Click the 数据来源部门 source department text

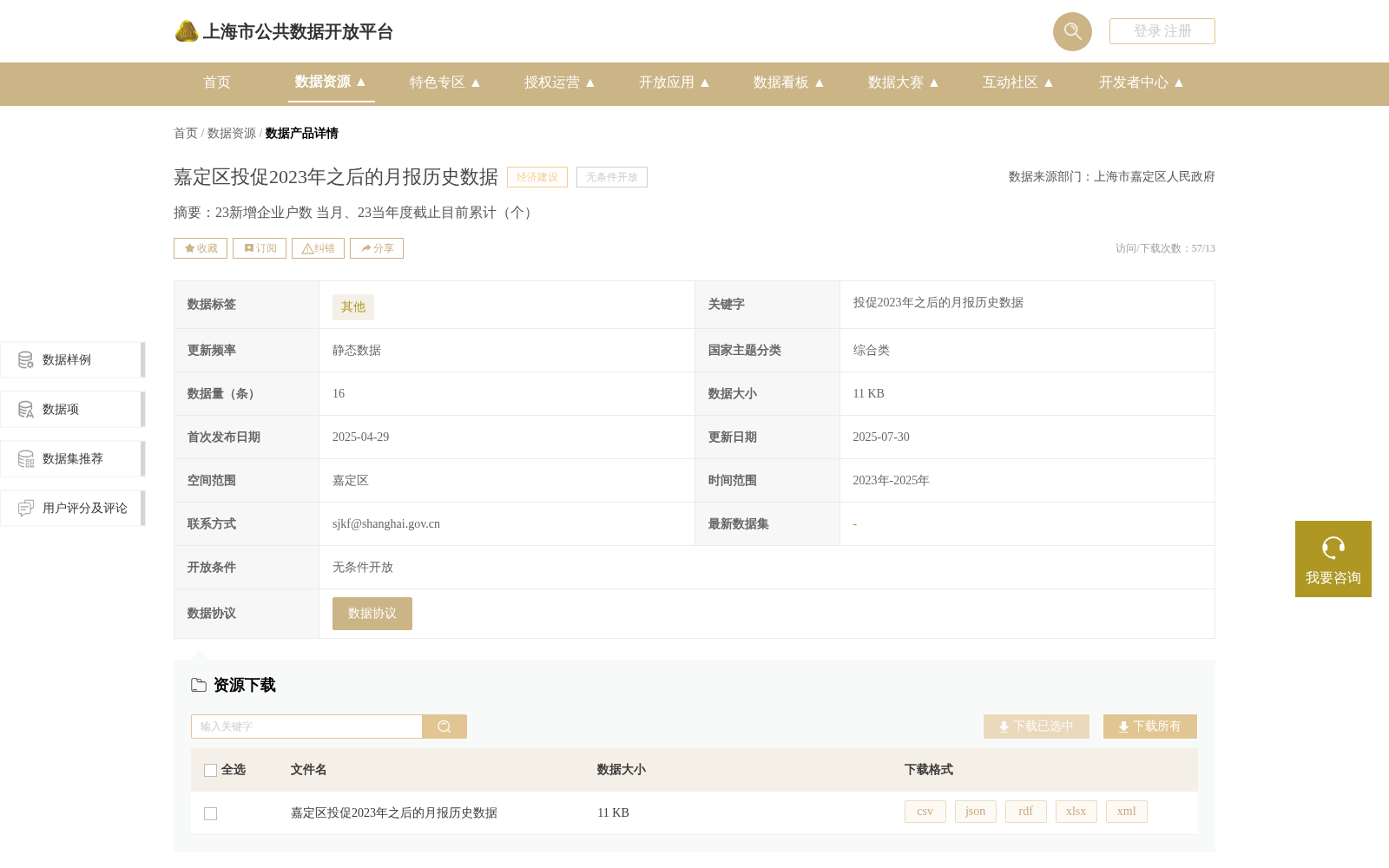(1112, 177)
